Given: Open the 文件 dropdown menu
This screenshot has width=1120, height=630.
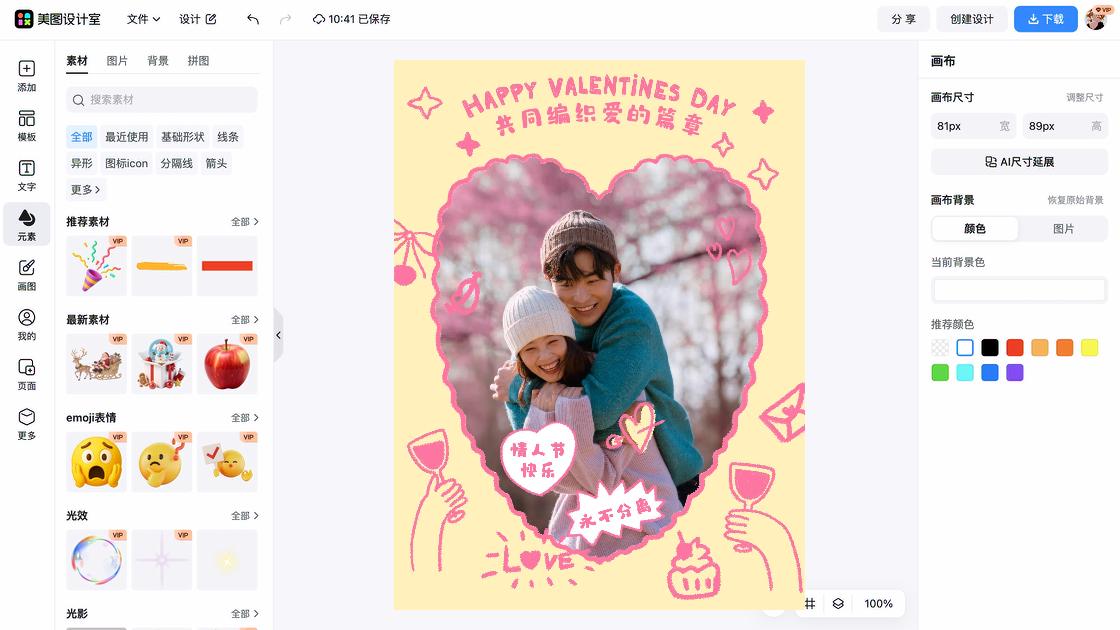Looking at the screenshot, I should (143, 19).
